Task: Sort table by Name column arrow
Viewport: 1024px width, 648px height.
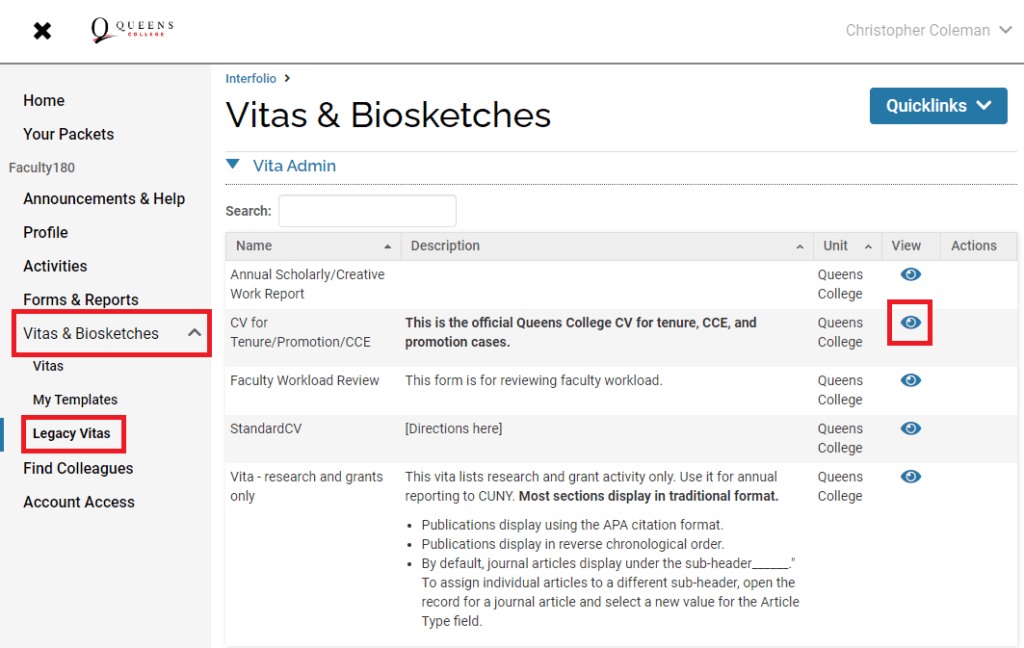Action: tap(387, 246)
